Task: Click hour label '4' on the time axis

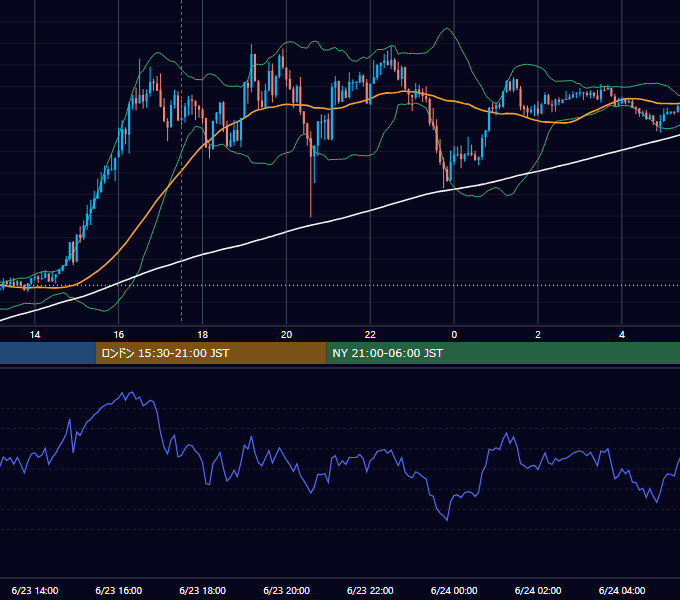Action: [x=622, y=335]
